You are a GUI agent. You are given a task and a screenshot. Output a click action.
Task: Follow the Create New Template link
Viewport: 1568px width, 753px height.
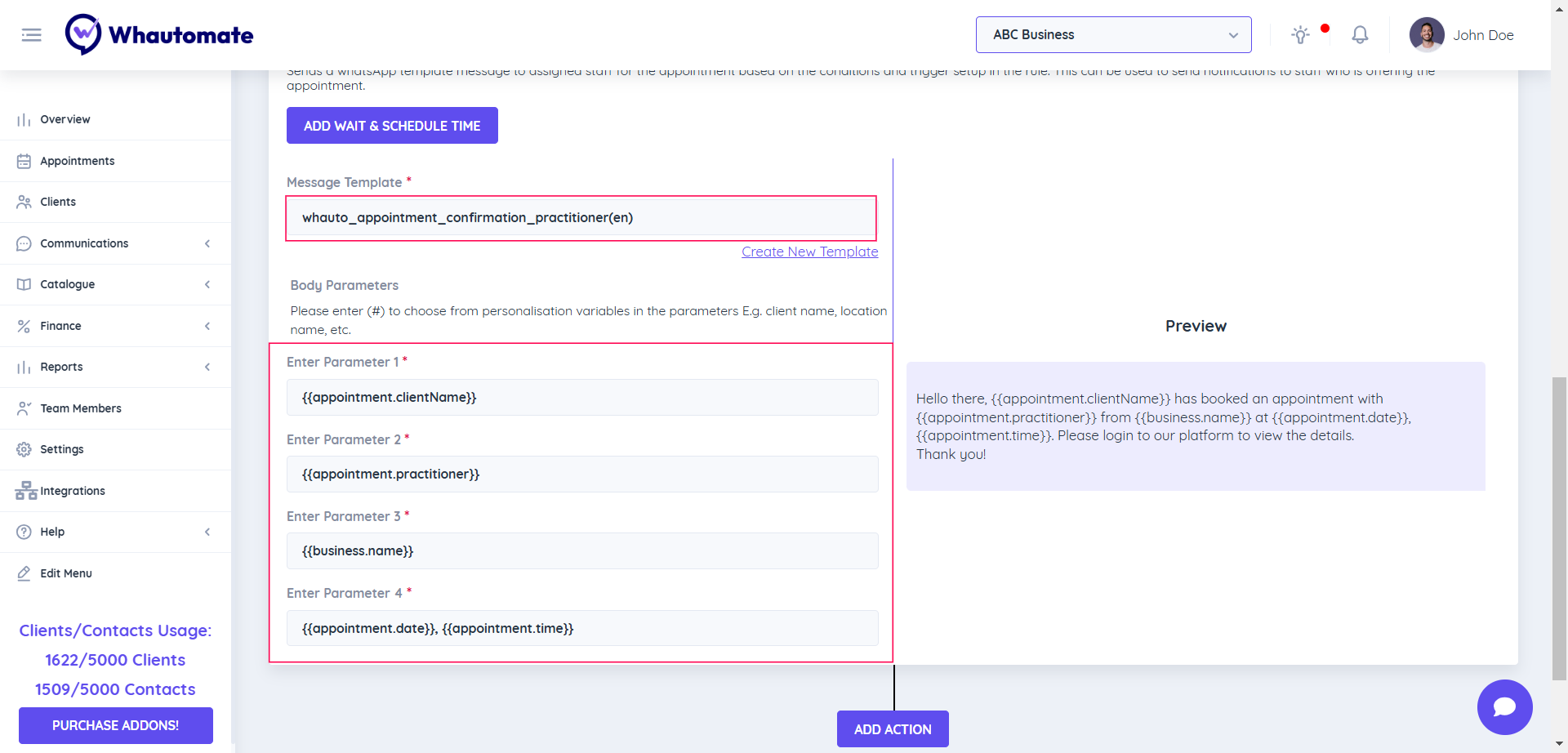point(809,252)
